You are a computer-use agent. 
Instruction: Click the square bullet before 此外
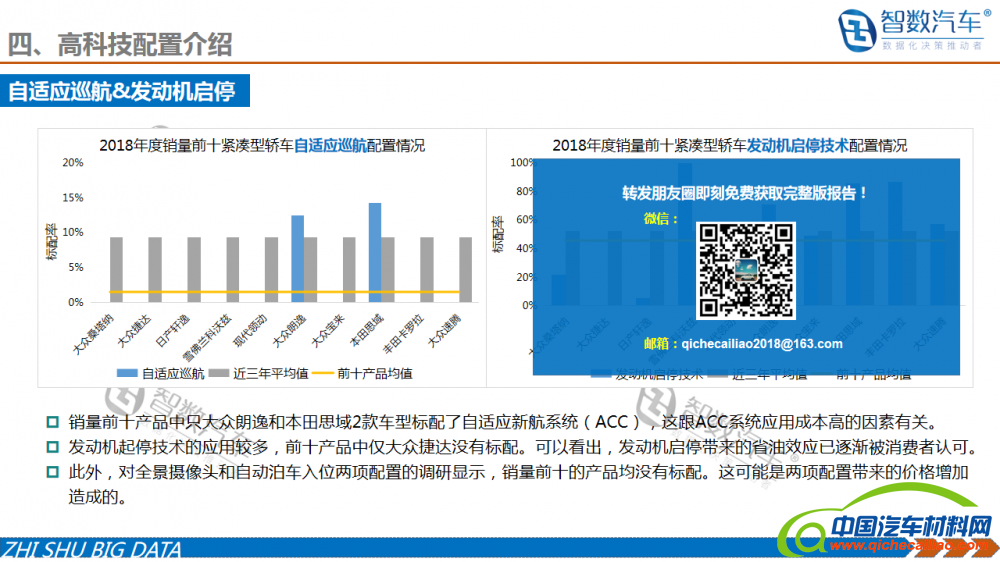[53, 472]
